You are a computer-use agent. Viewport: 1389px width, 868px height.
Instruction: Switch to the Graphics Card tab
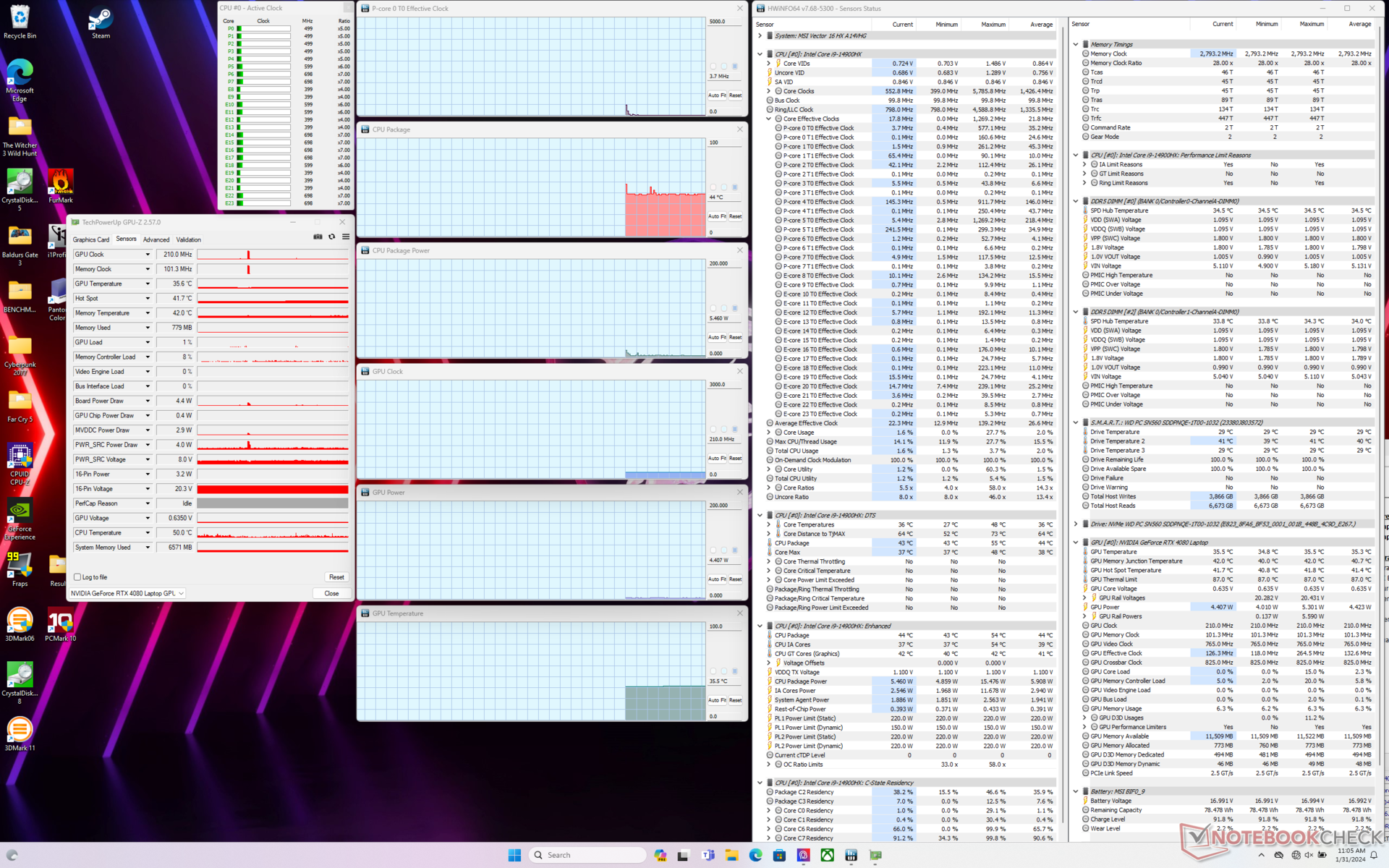(90, 239)
